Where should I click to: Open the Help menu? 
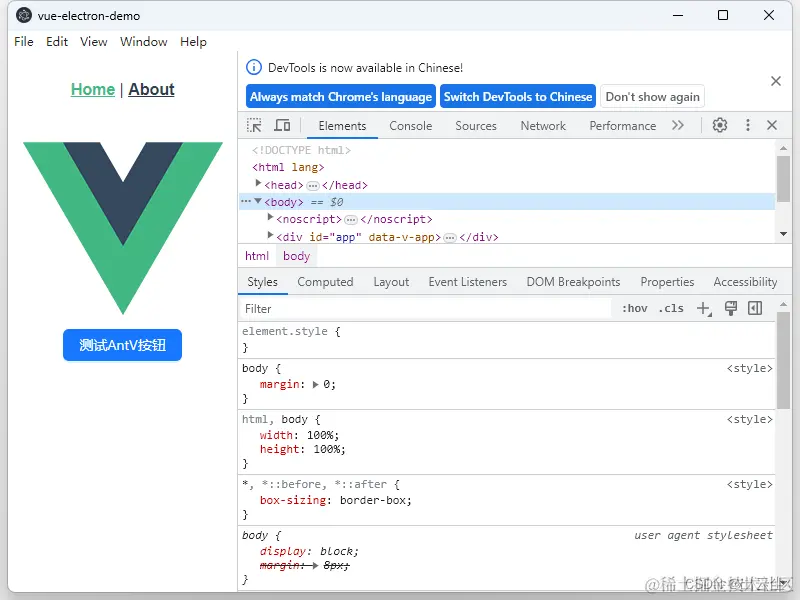(193, 42)
